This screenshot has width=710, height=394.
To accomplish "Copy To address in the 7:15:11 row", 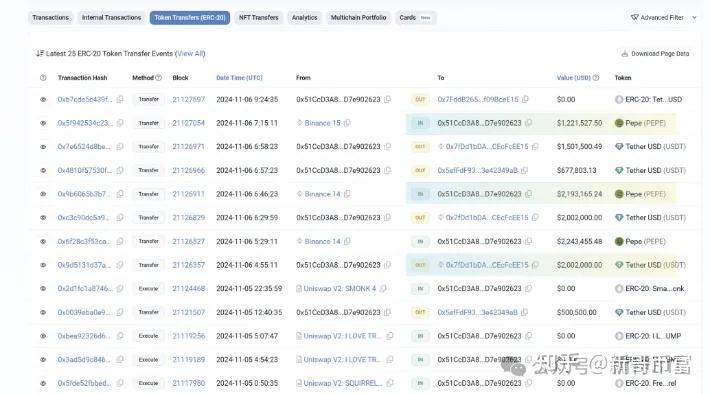I will click(x=528, y=123).
